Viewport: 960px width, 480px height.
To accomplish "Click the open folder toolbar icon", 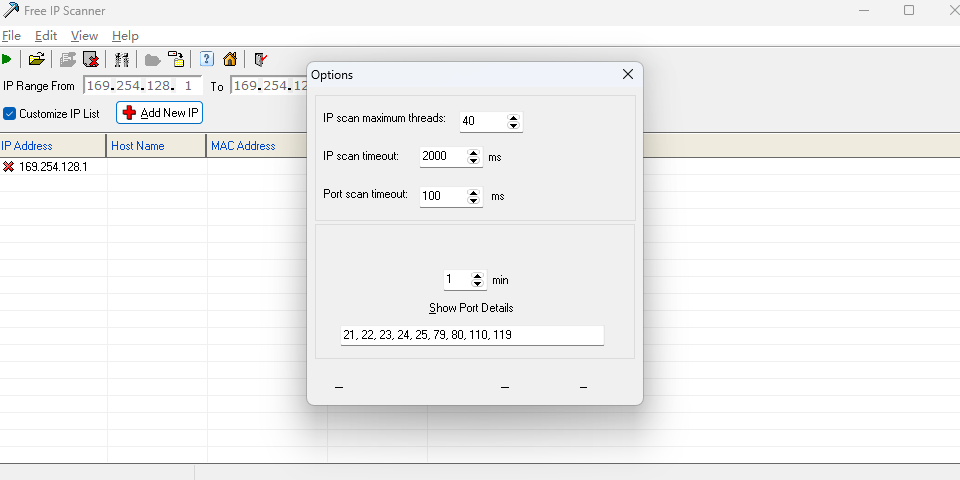I will pos(37,59).
